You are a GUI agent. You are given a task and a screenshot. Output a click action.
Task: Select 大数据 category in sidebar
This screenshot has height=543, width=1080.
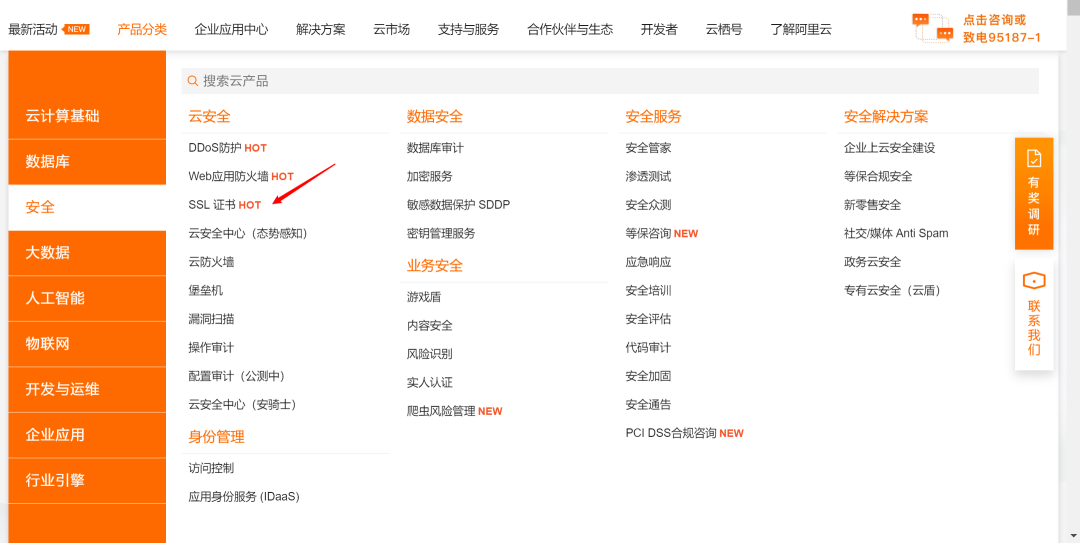87,253
